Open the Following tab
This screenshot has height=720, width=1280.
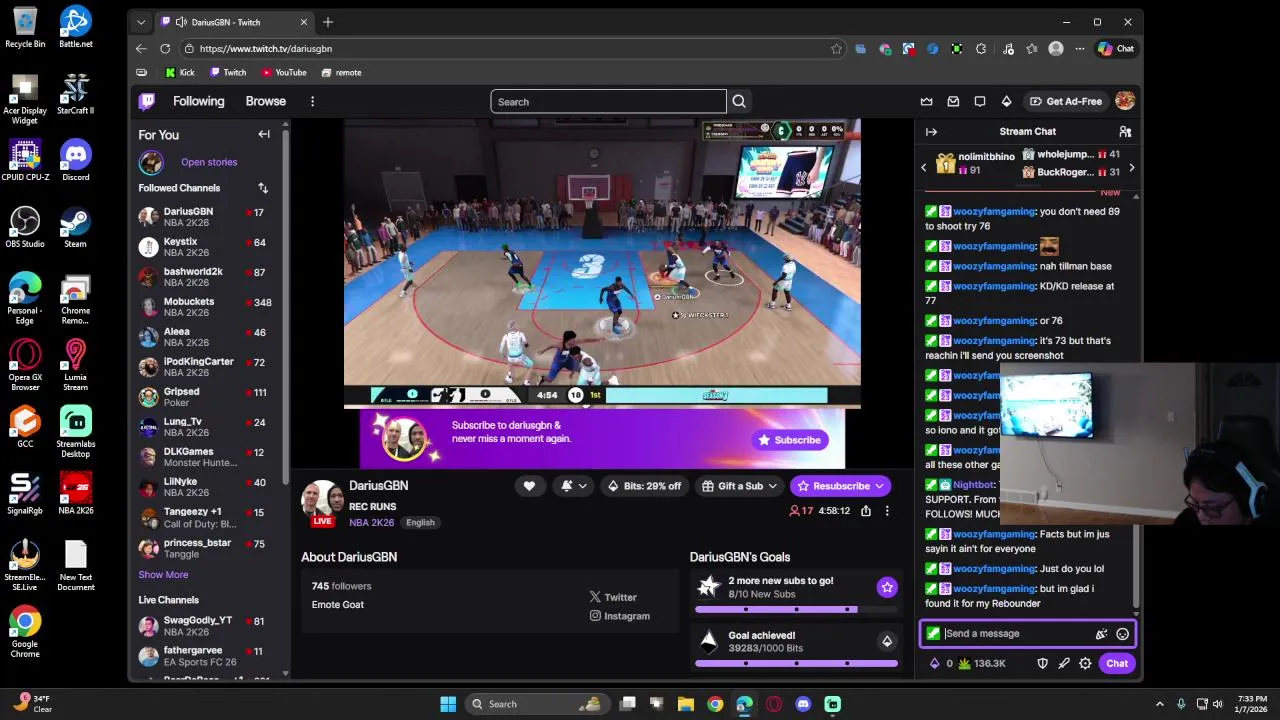198,101
